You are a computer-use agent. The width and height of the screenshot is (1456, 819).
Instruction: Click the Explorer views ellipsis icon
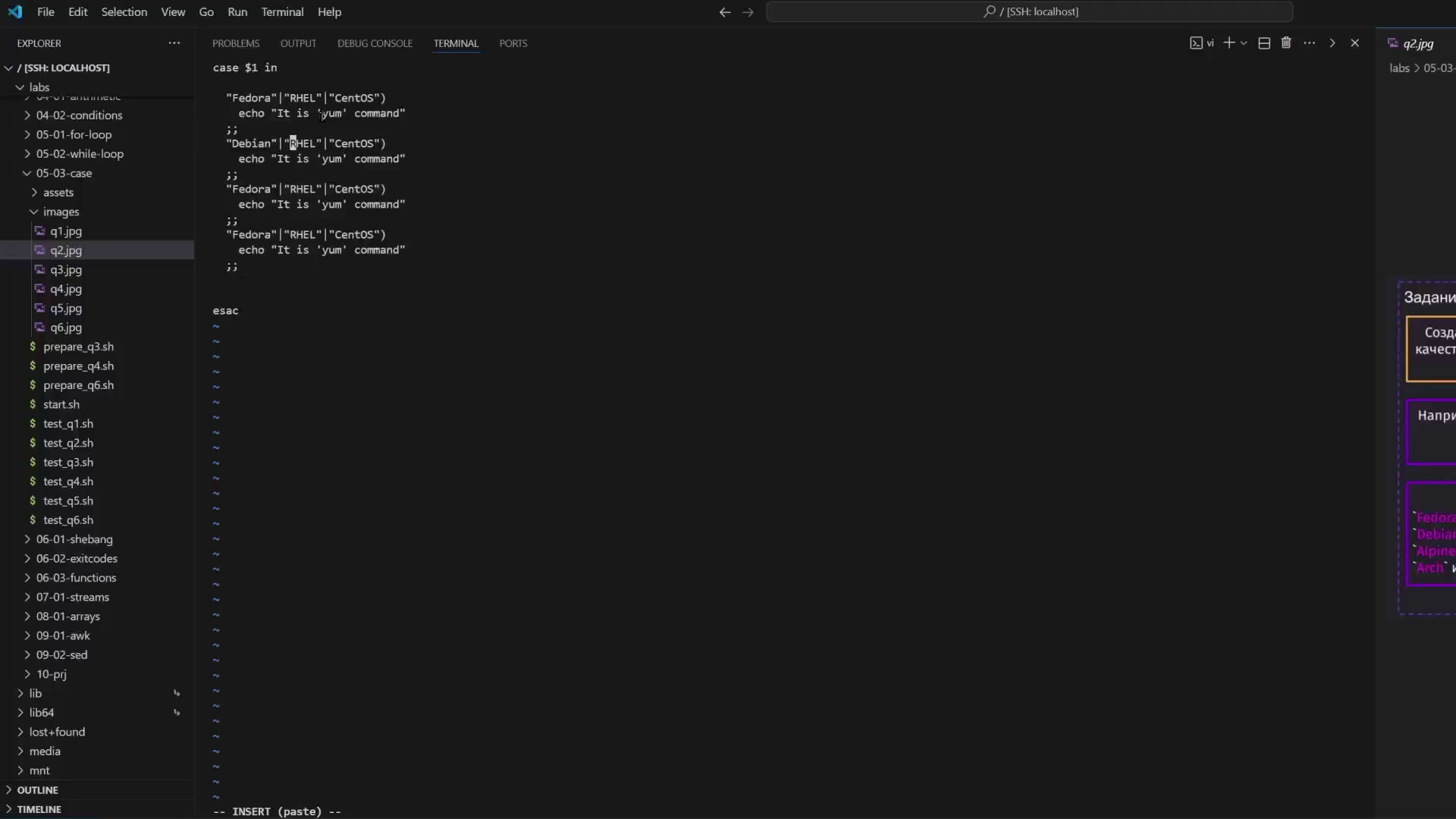174,43
